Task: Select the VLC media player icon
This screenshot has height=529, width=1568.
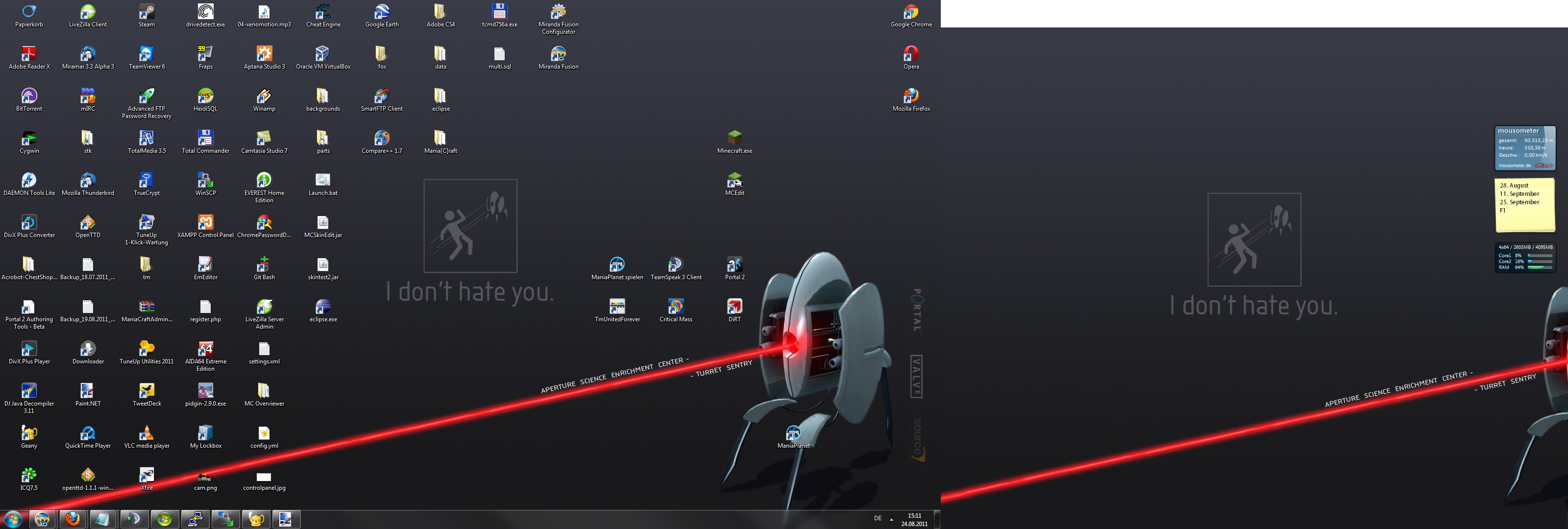Action: tap(147, 436)
